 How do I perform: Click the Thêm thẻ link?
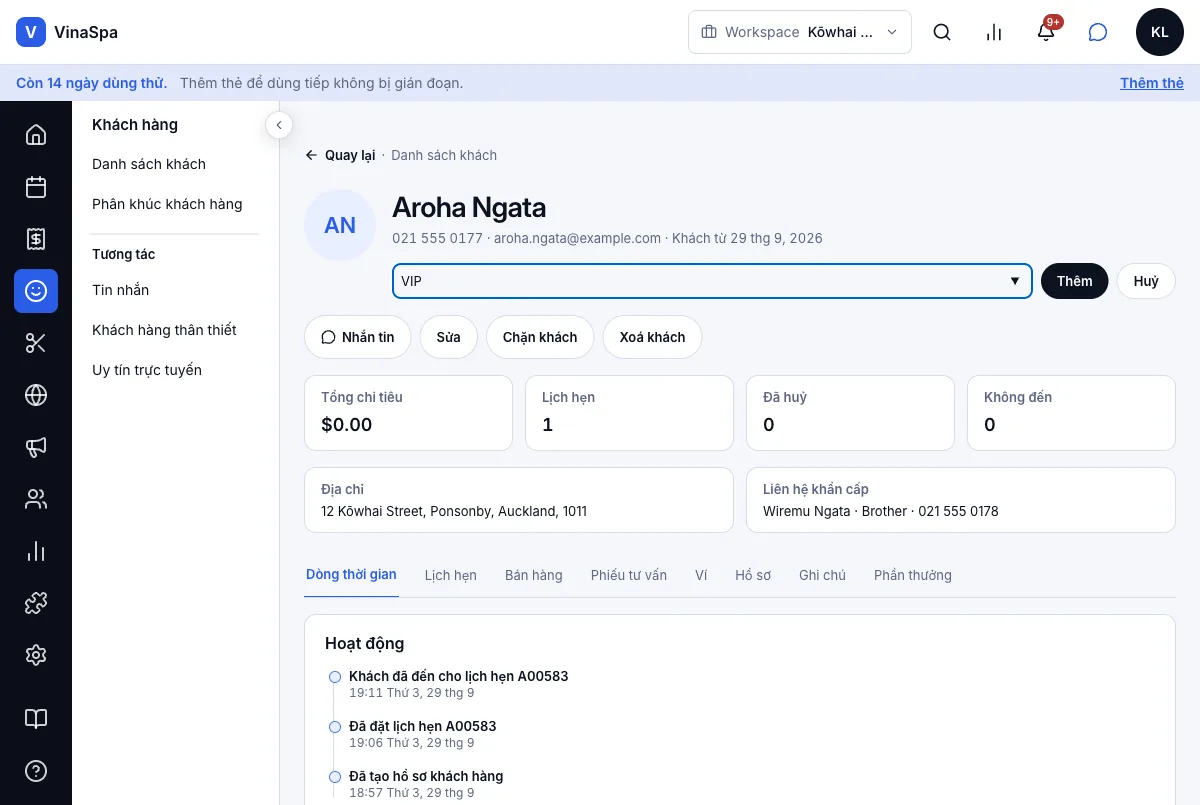point(1152,83)
